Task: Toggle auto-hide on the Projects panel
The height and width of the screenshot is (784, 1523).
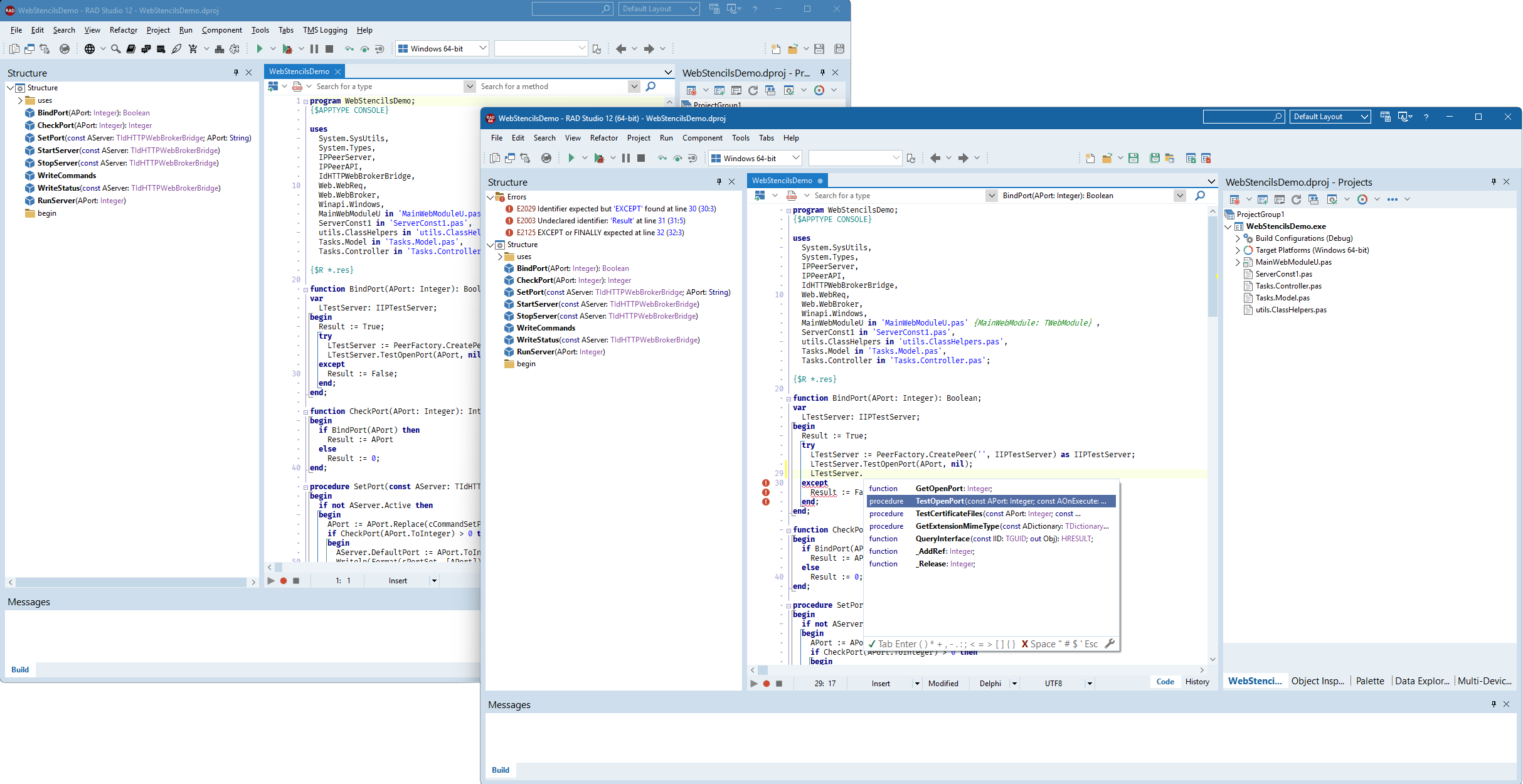Action: [x=1493, y=182]
